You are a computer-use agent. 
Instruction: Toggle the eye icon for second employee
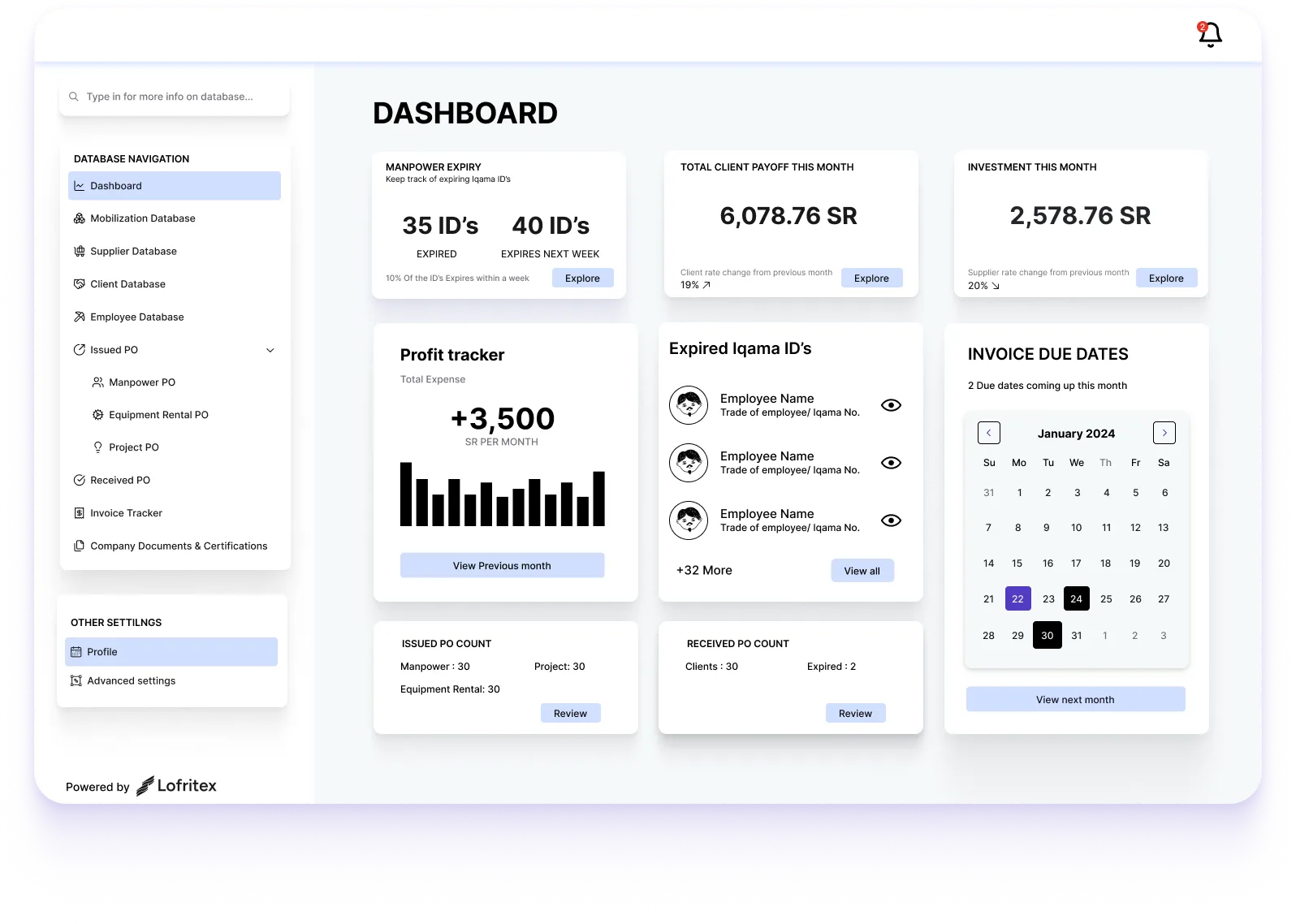click(891, 463)
